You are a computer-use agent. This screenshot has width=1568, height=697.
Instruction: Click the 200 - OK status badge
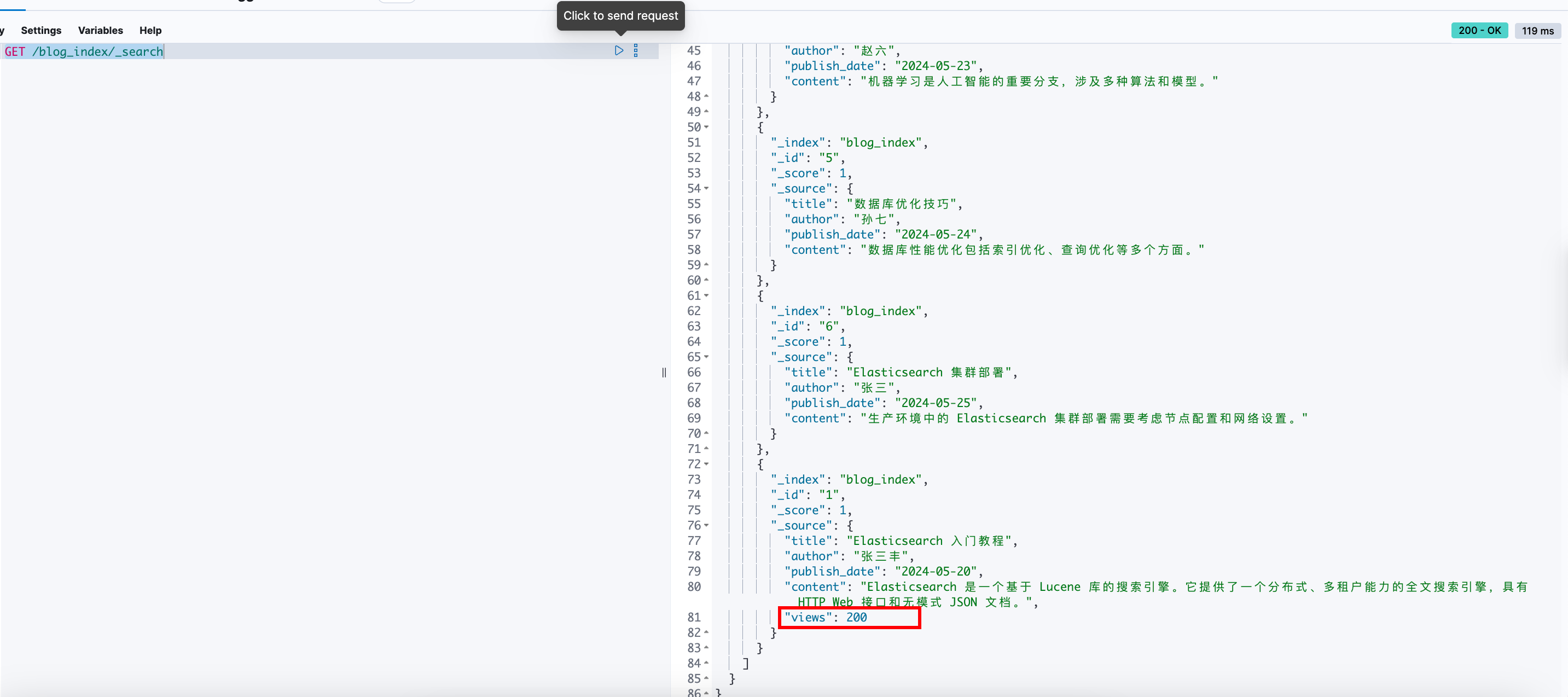(1479, 31)
